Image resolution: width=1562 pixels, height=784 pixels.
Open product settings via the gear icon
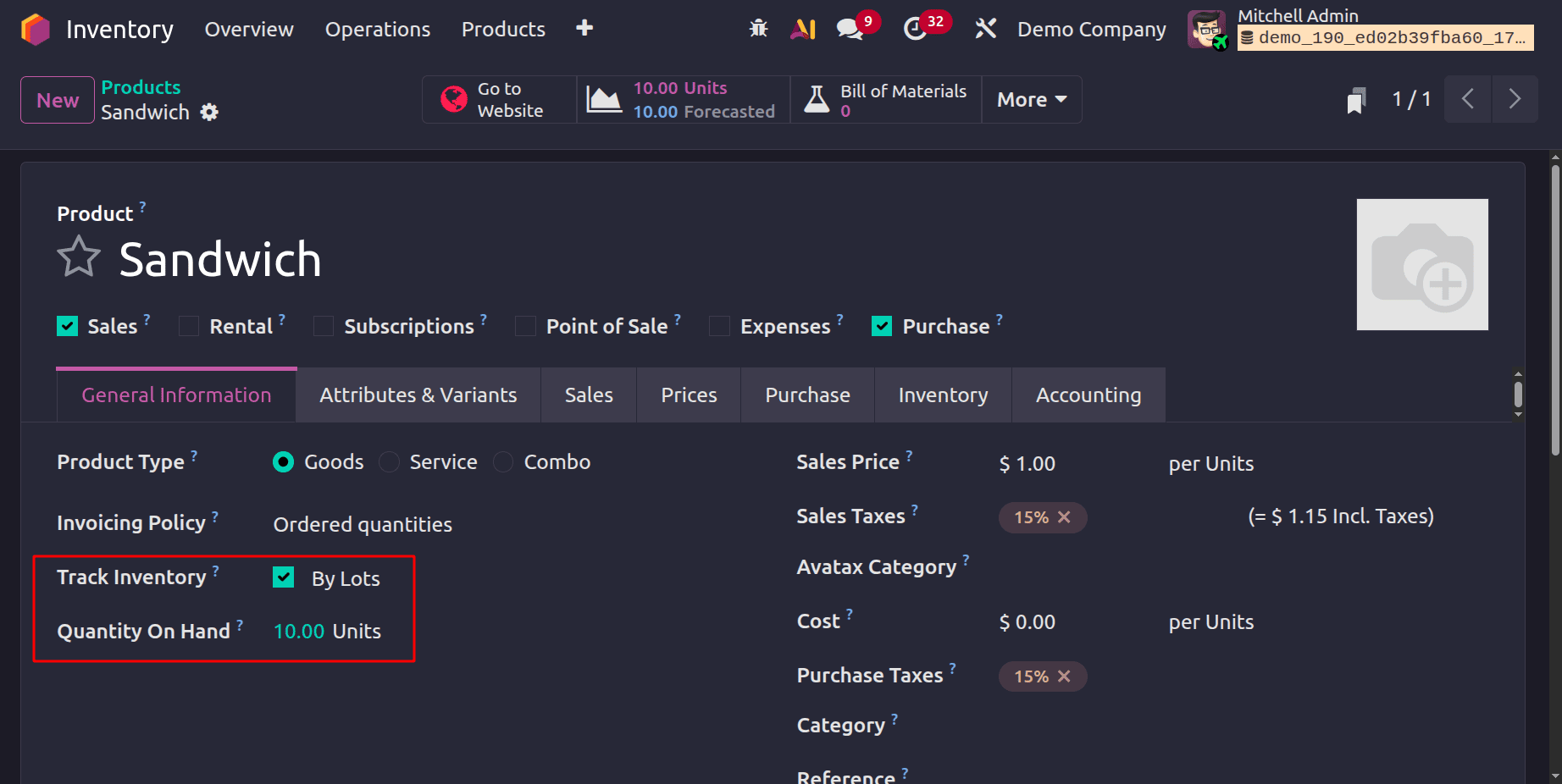pyautogui.click(x=208, y=112)
